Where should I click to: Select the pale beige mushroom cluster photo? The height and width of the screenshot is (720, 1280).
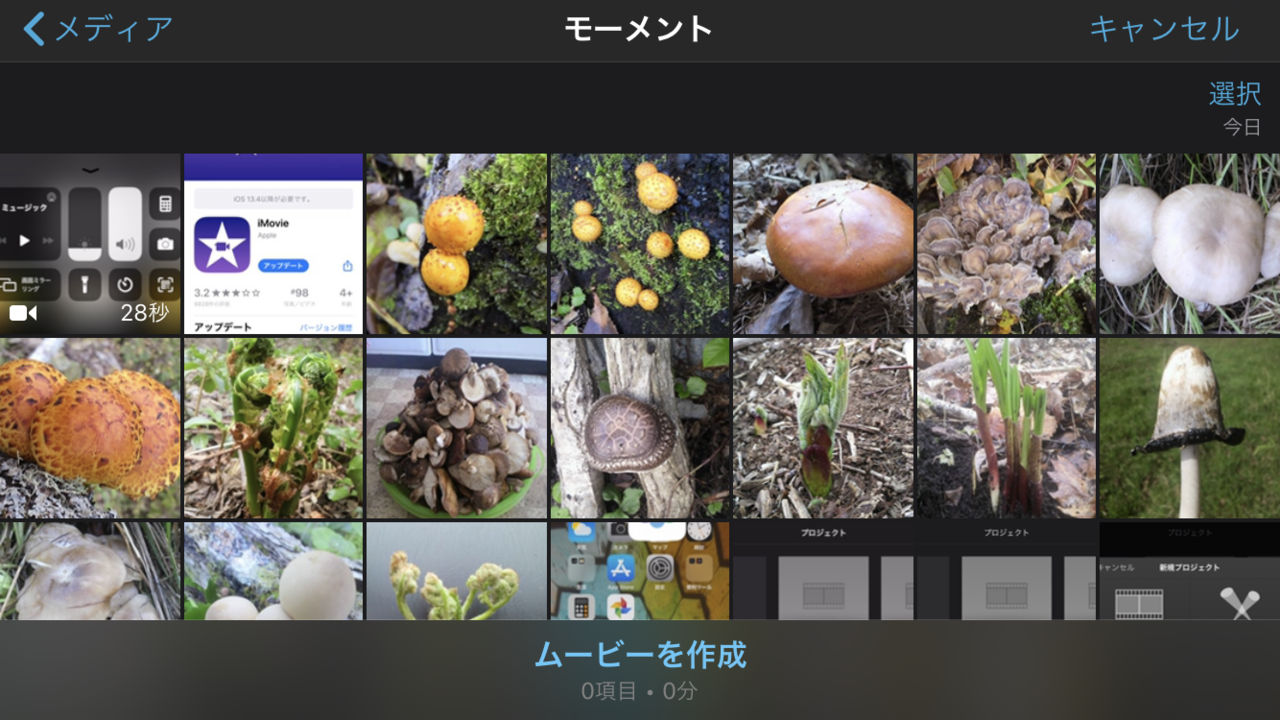(x=90, y=571)
